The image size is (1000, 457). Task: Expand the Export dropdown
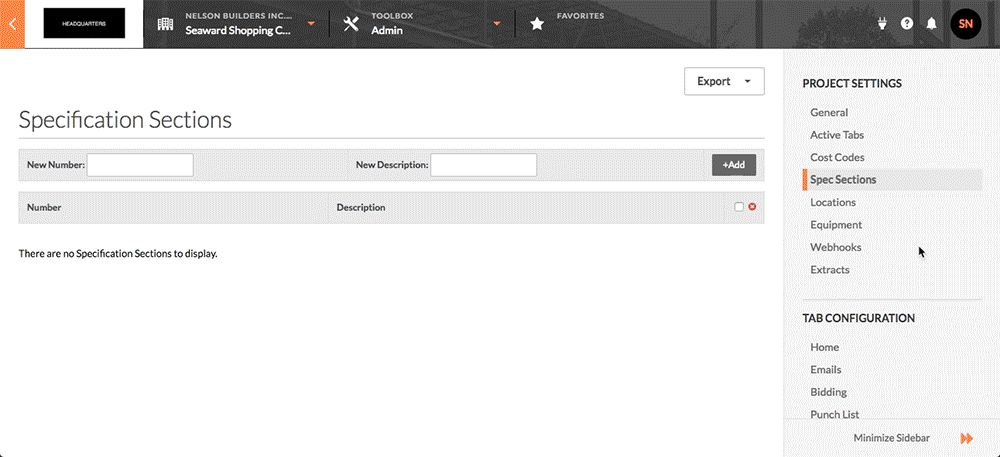click(x=724, y=82)
